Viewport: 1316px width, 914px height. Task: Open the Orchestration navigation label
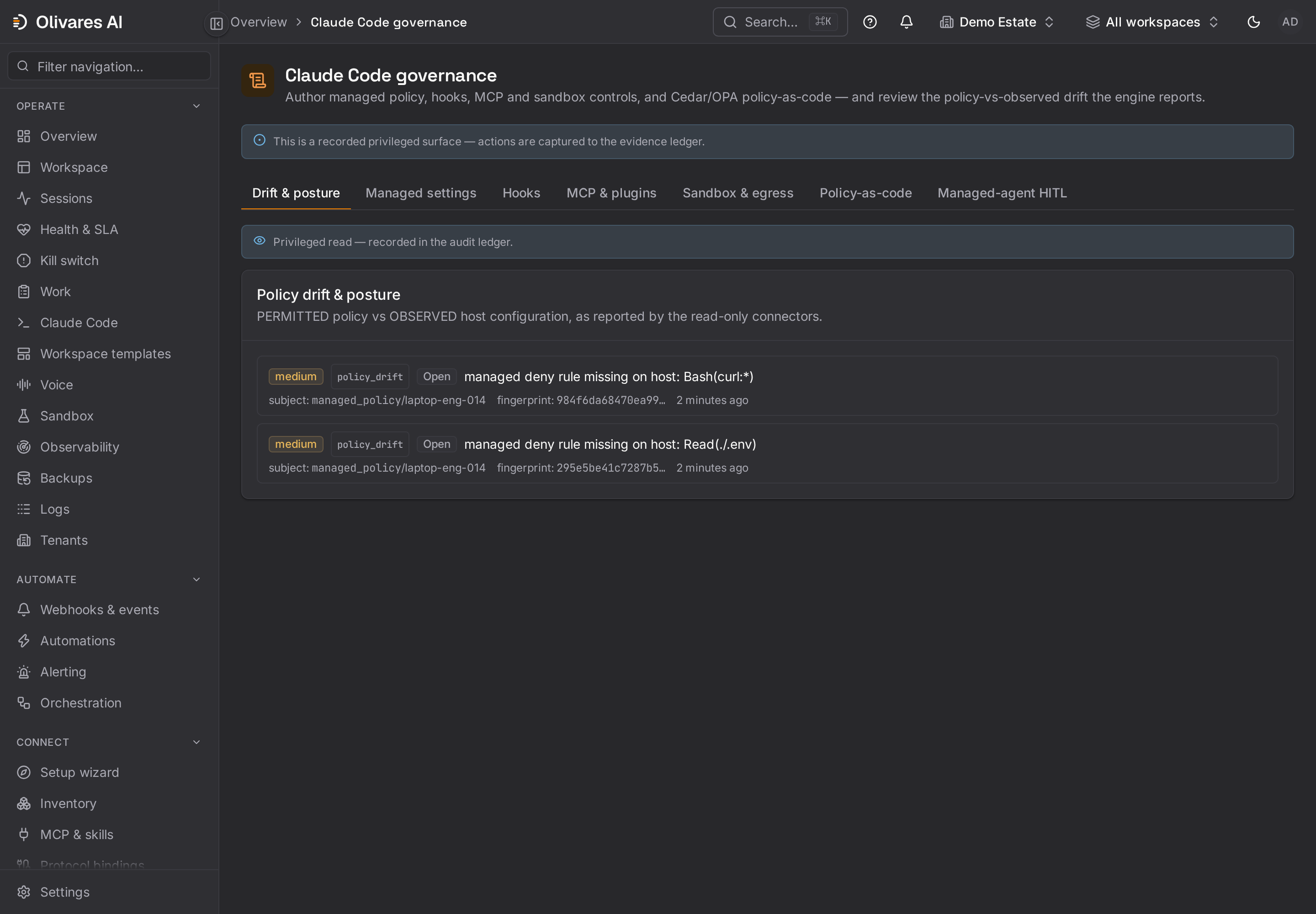click(81, 703)
